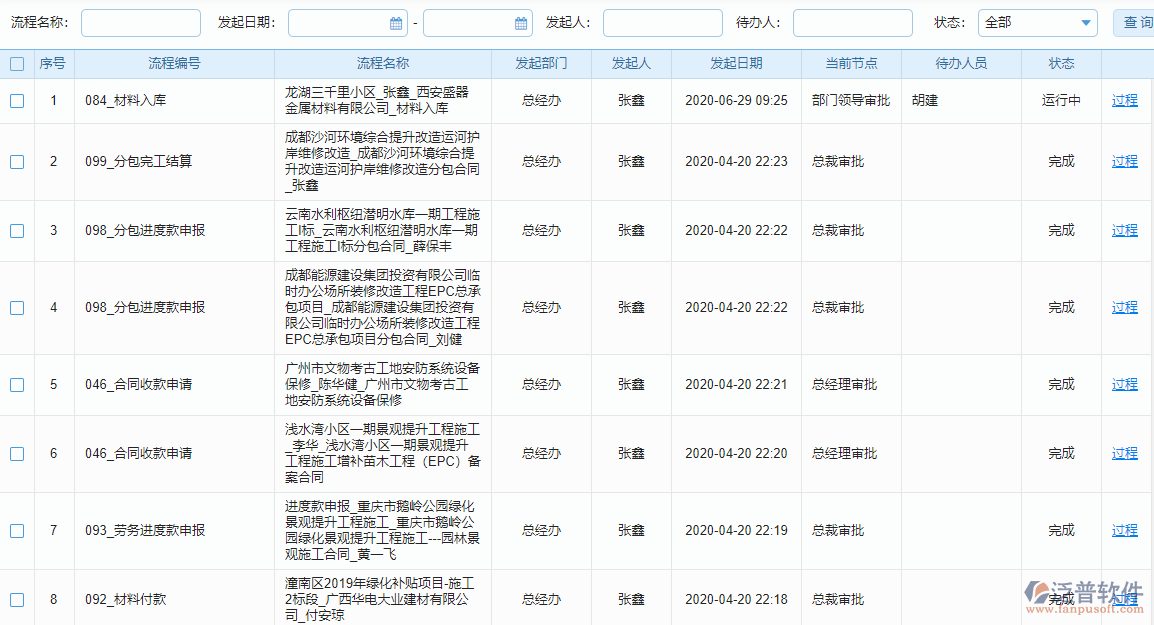This screenshot has width=1154, height=625.
Task: Tick the checkbox for 092_材料付款 row
Action: click(x=17, y=600)
